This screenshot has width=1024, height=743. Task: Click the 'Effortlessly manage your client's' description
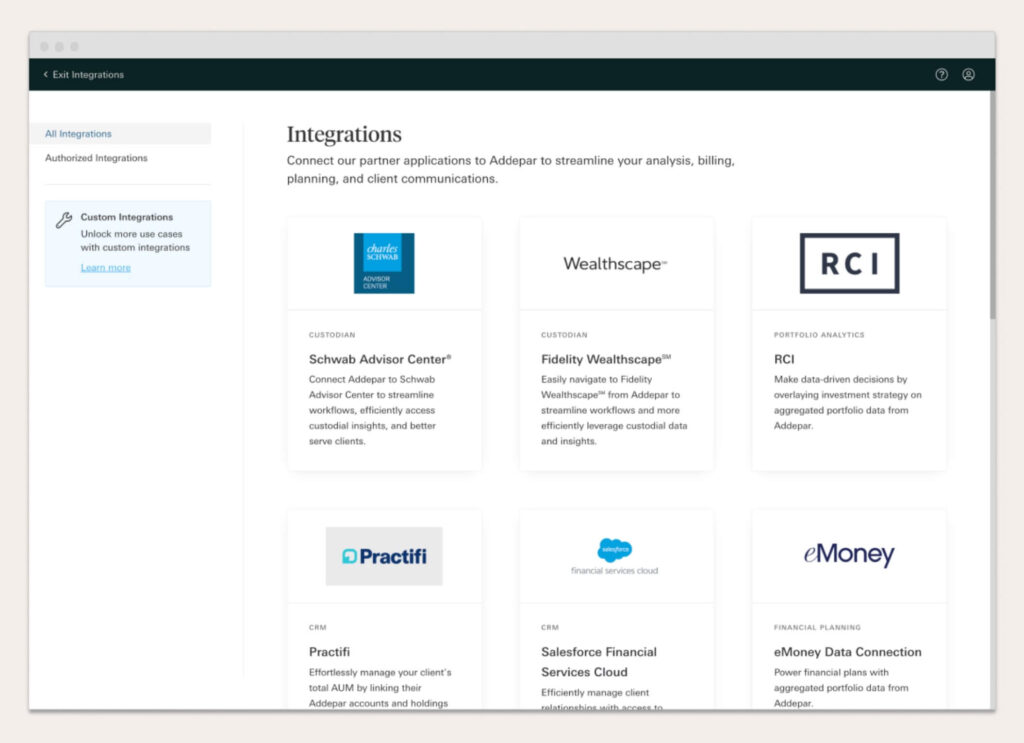(x=380, y=688)
